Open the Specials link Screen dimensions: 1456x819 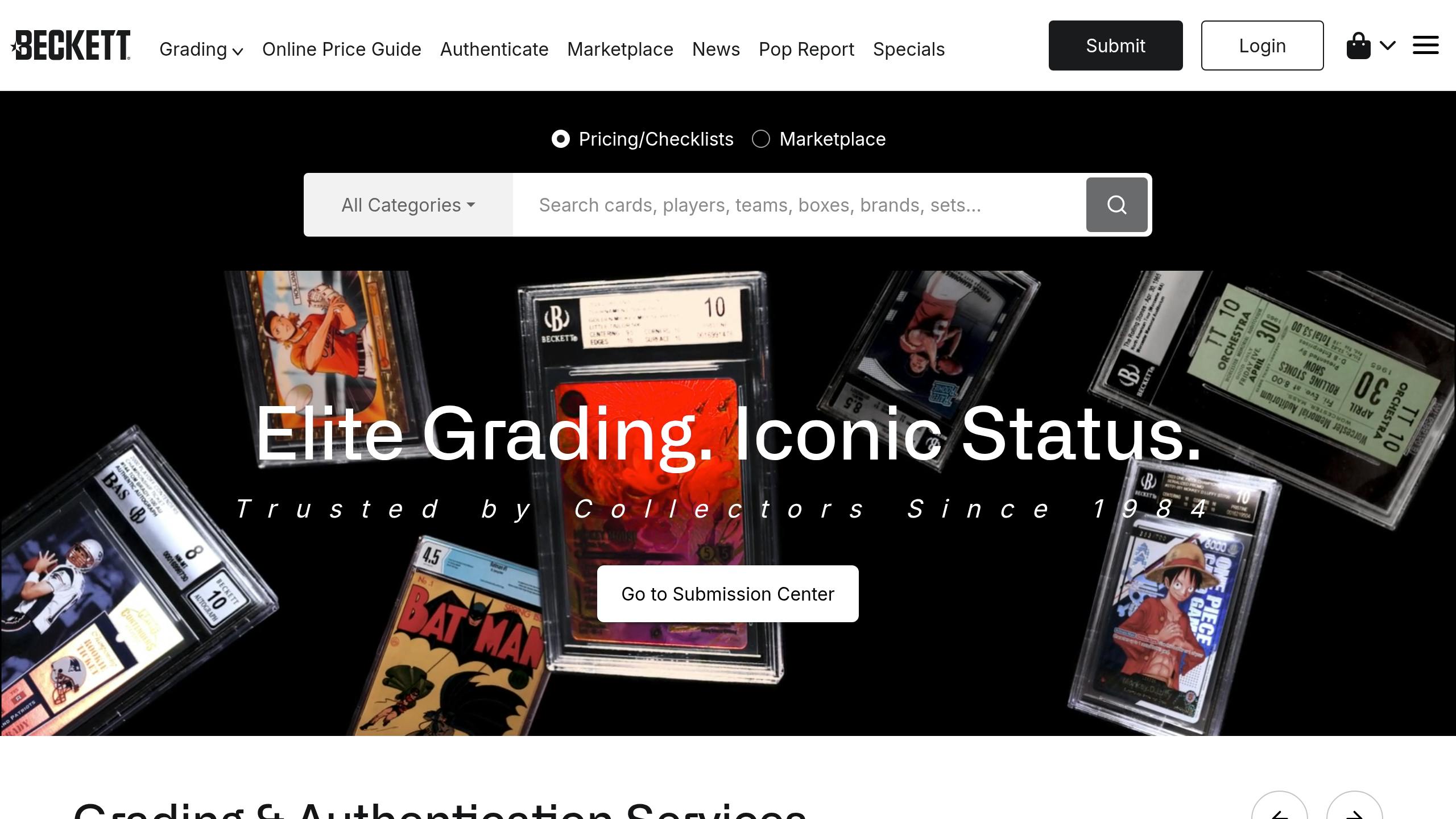[x=909, y=49]
